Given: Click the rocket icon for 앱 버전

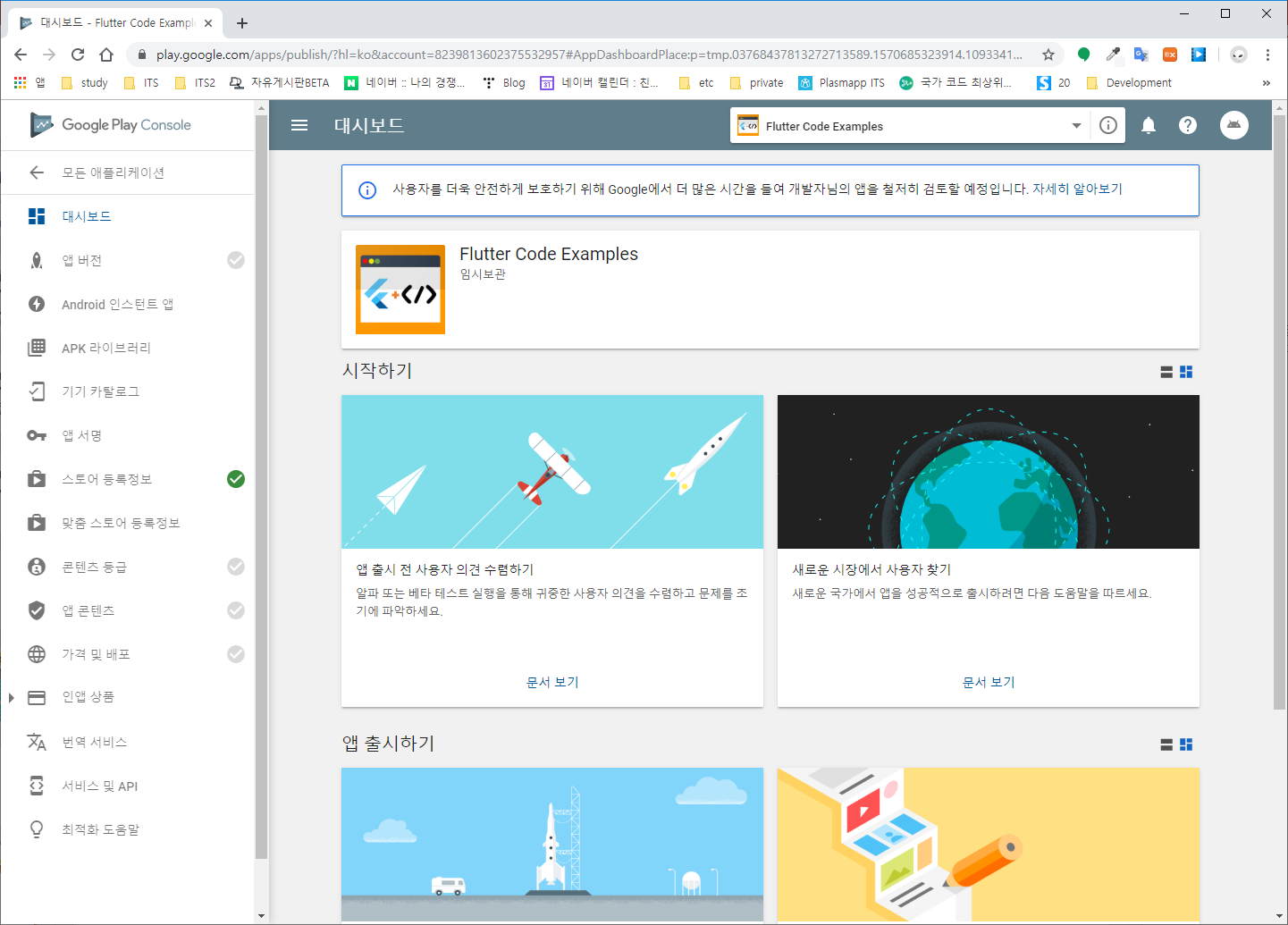Looking at the screenshot, I should (37, 260).
